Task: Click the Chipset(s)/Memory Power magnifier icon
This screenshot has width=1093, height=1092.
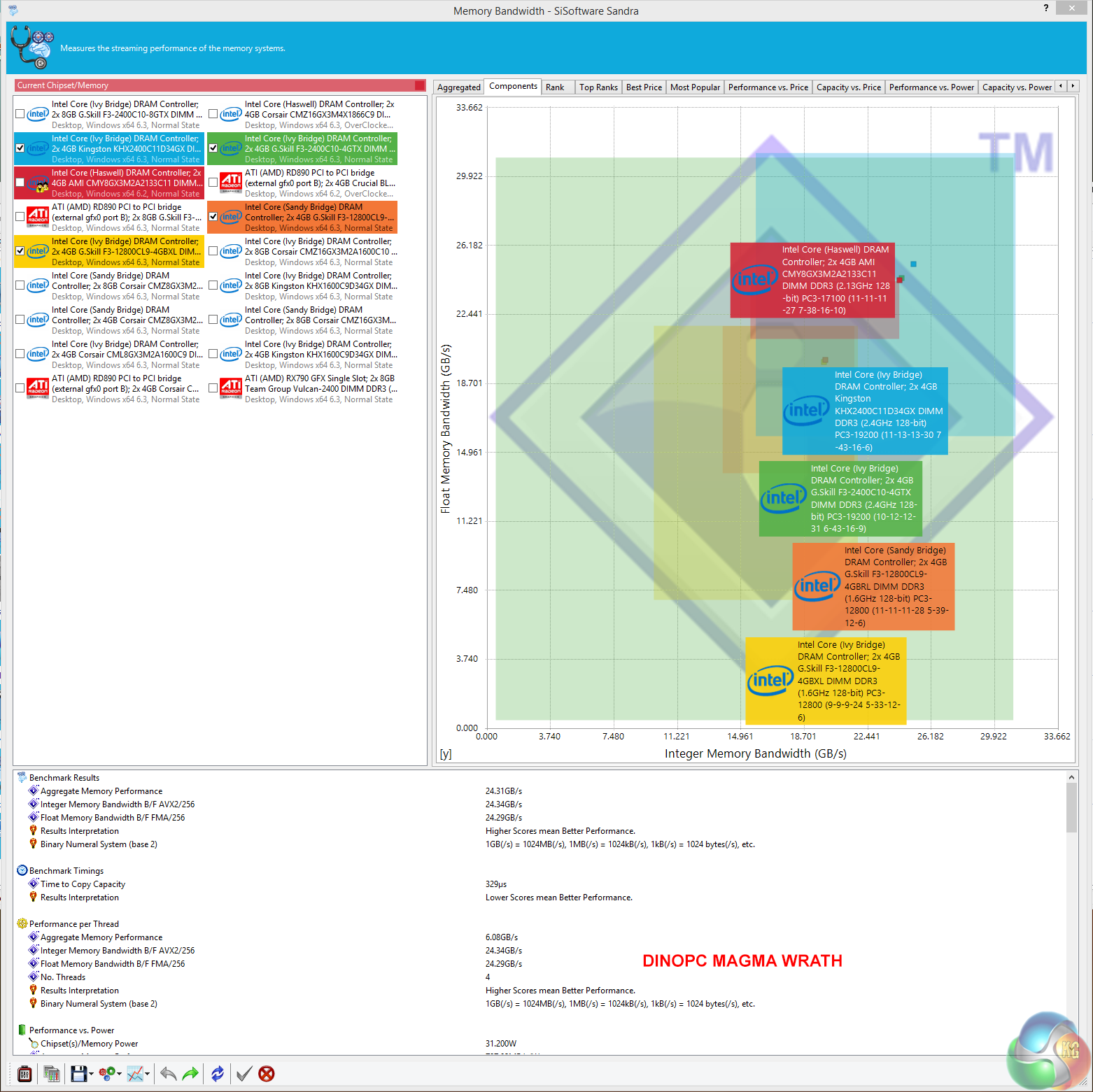Action: point(33,1043)
